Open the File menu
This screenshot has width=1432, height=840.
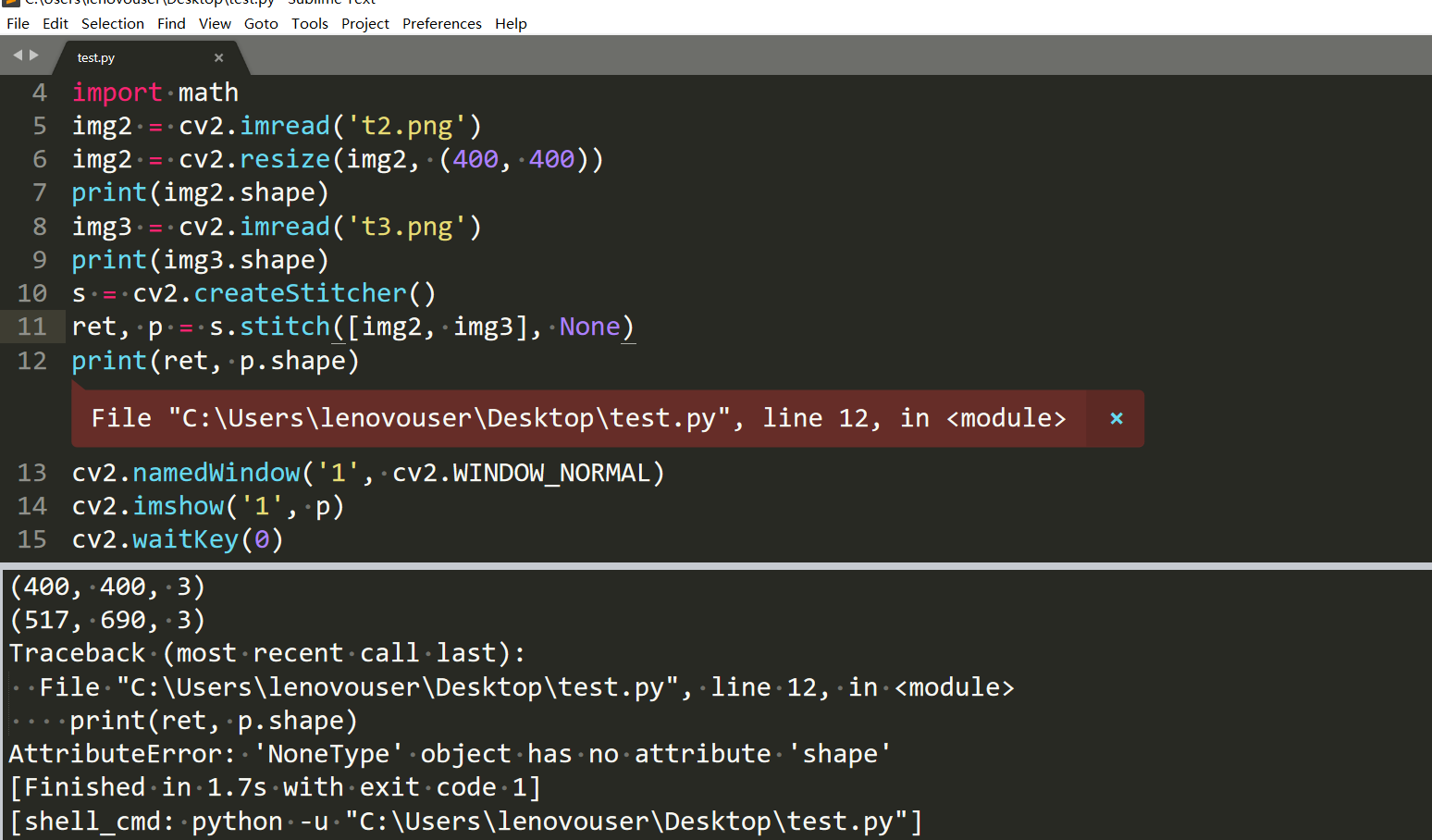point(18,23)
